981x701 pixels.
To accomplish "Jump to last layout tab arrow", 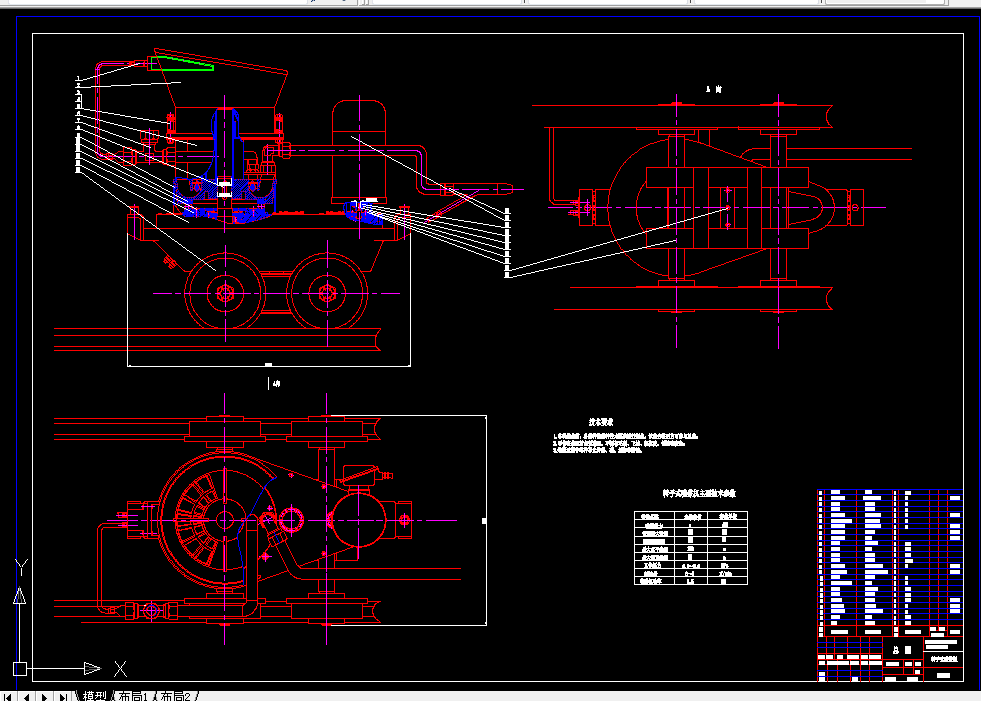I will (x=63, y=697).
